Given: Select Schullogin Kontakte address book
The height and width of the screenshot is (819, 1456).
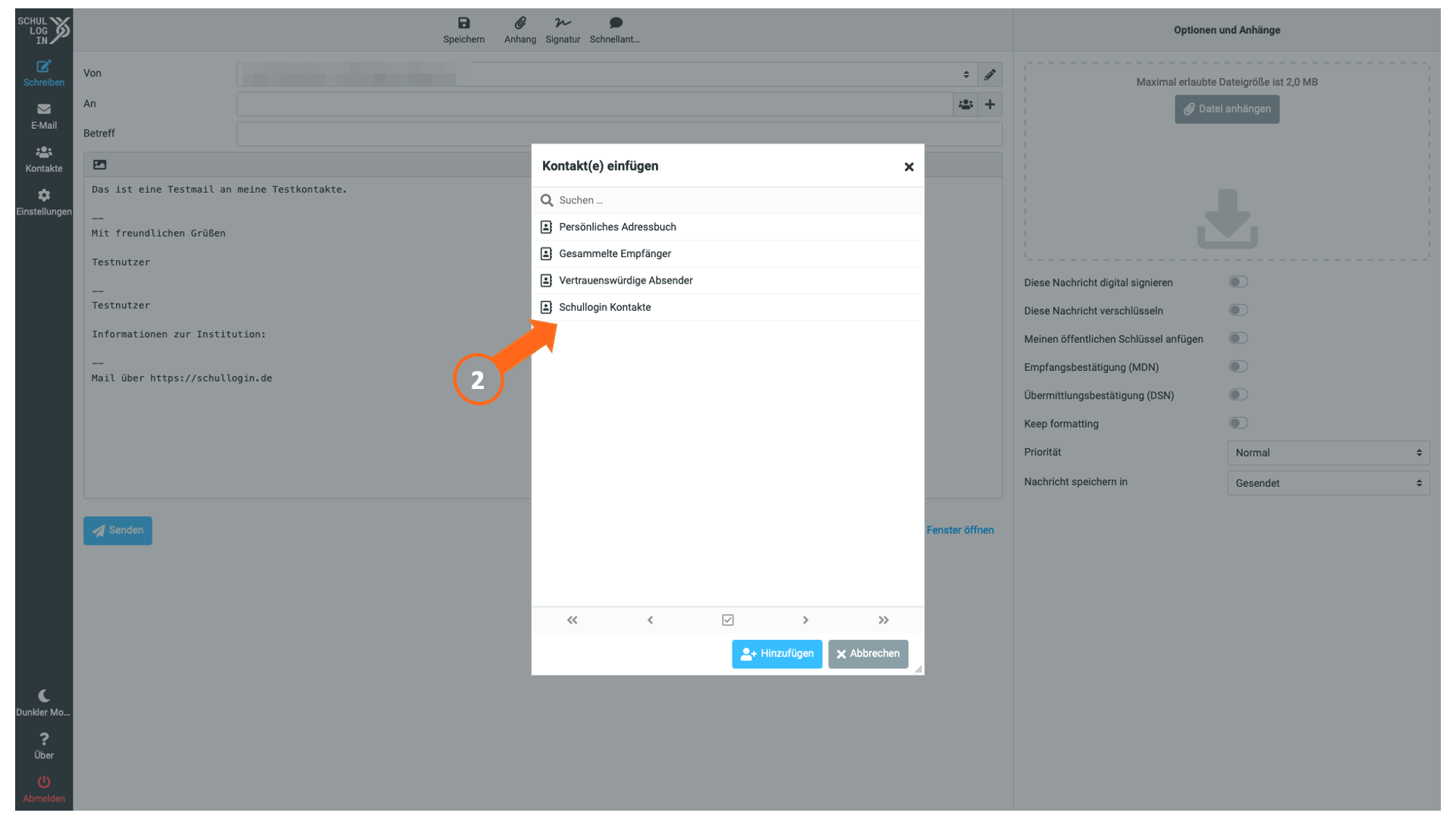Looking at the screenshot, I should pyautogui.click(x=727, y=307).
